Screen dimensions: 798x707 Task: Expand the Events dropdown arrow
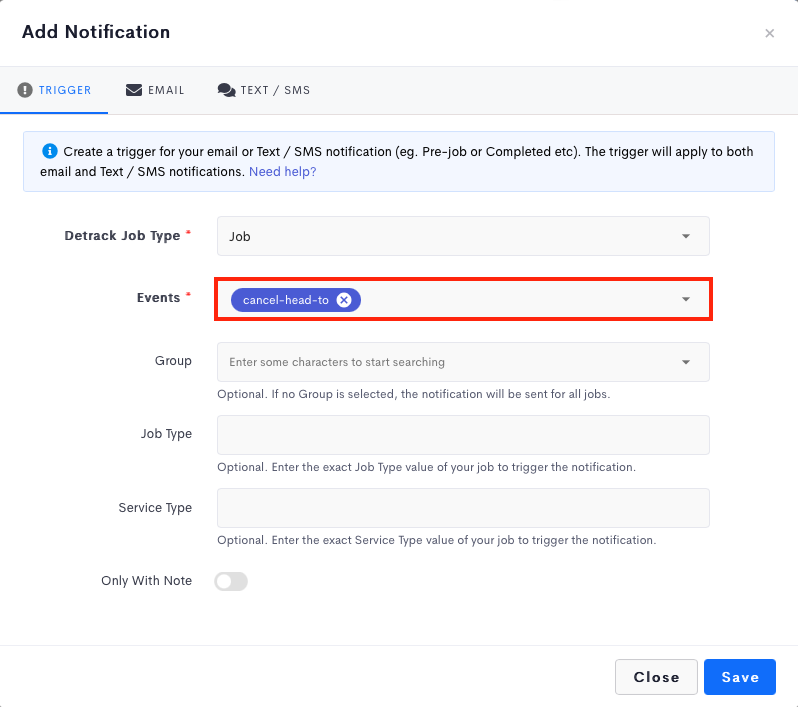686,299
